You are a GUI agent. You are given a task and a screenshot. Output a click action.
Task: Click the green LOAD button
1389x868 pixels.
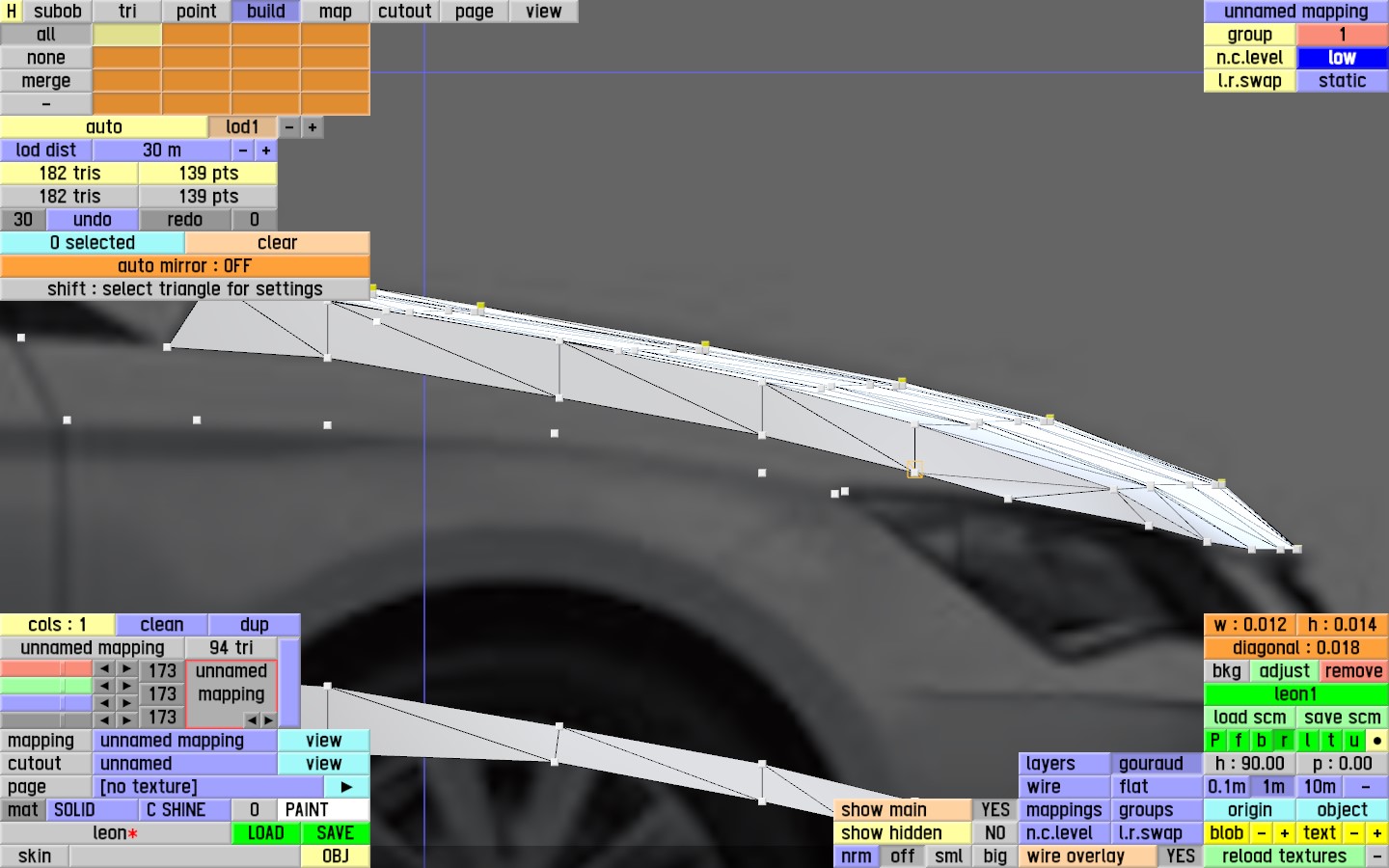[x=266, y=833]
